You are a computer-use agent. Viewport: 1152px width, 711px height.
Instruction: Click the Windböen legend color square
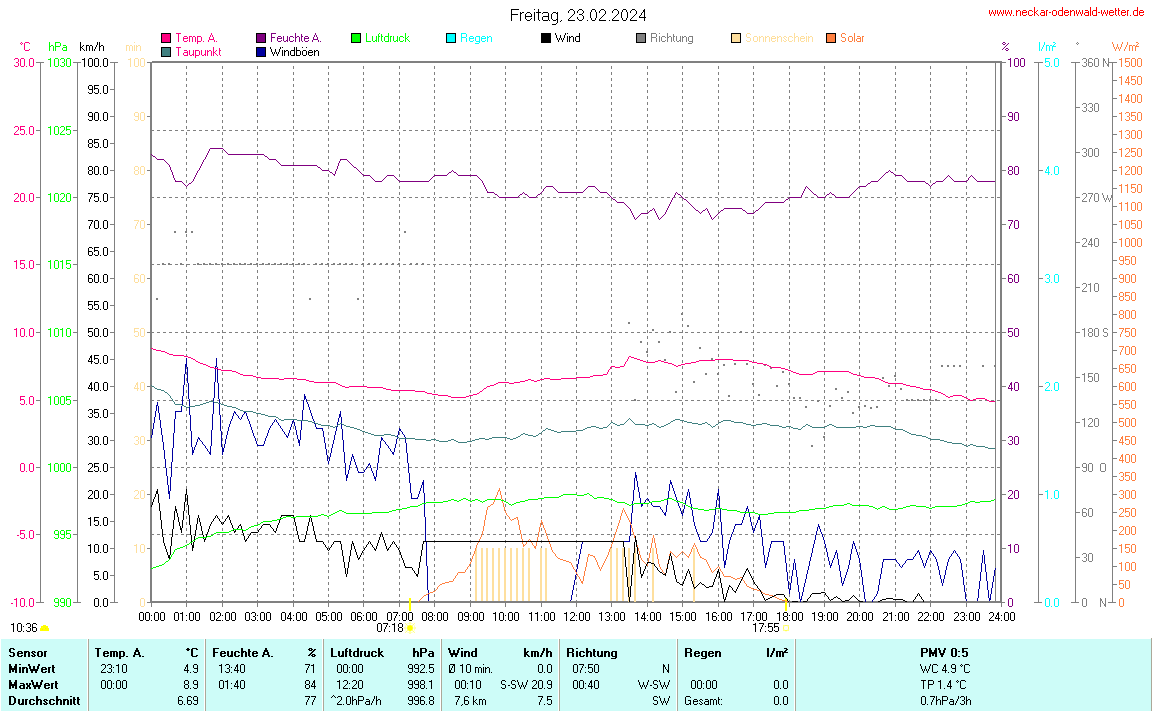[x=261, y=51]
